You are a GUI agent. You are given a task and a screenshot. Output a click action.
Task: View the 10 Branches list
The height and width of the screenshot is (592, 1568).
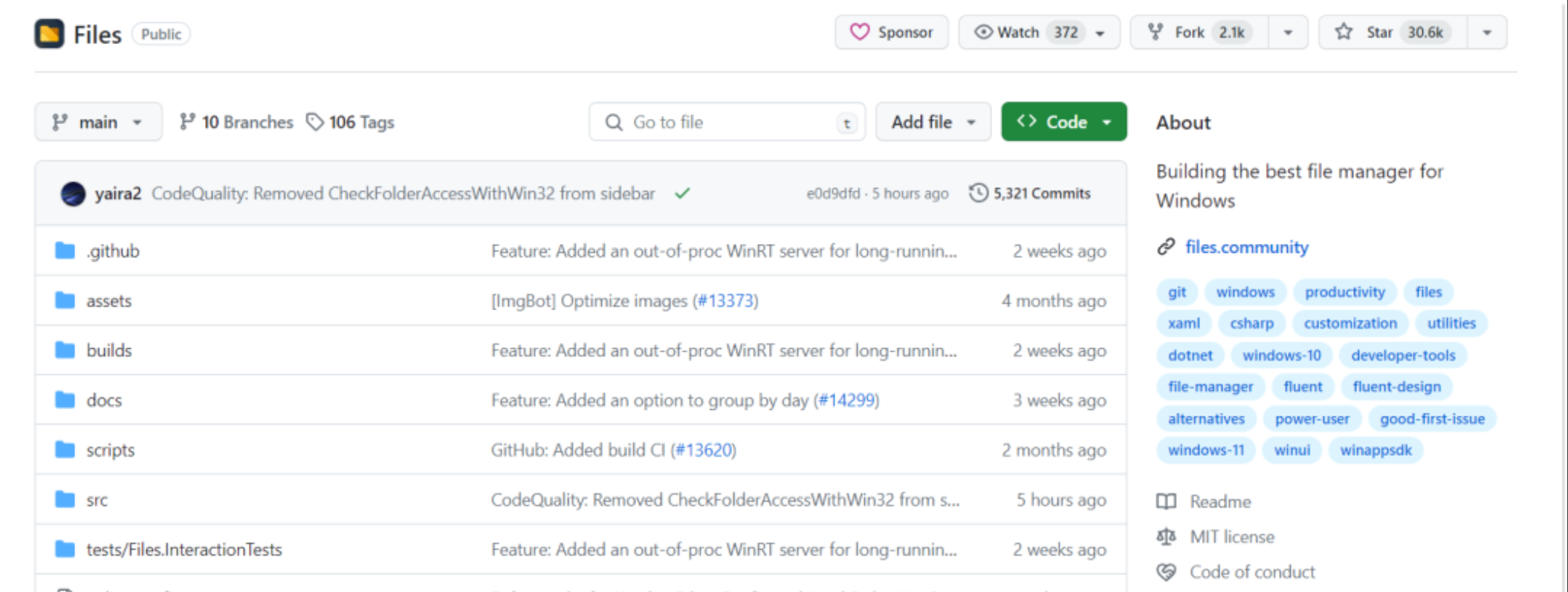237,122
